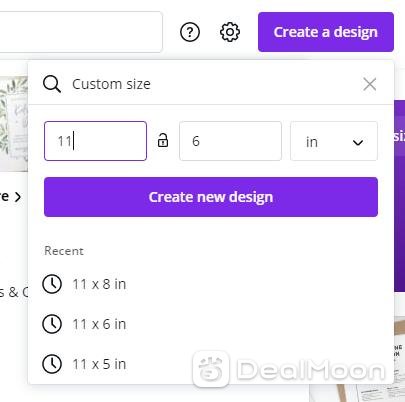The width and height of the screenshot is (405, 402).
Task: Open the help question mark icon
Action: (x=190, y=32)
